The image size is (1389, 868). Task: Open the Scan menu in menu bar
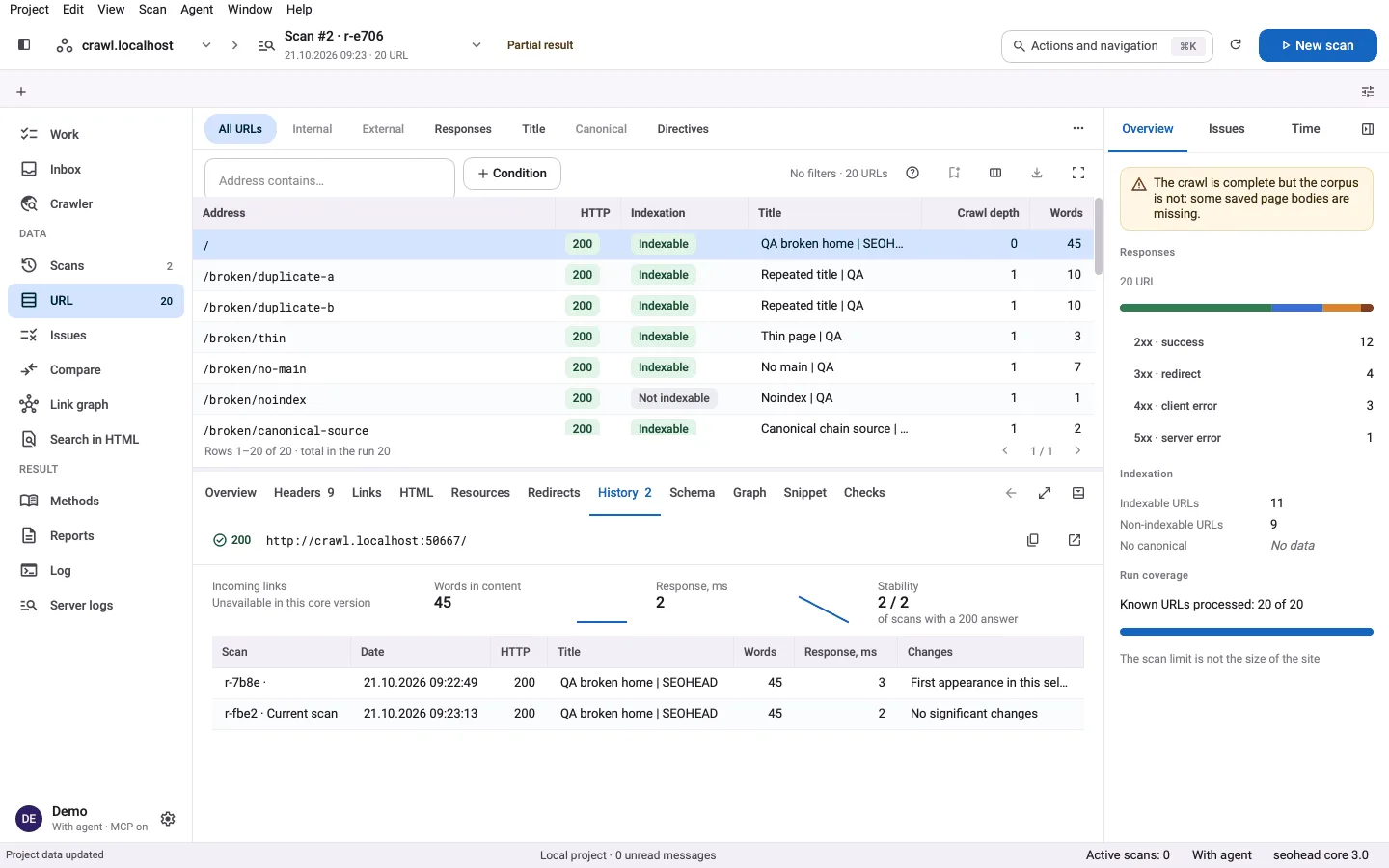[152, 9]
